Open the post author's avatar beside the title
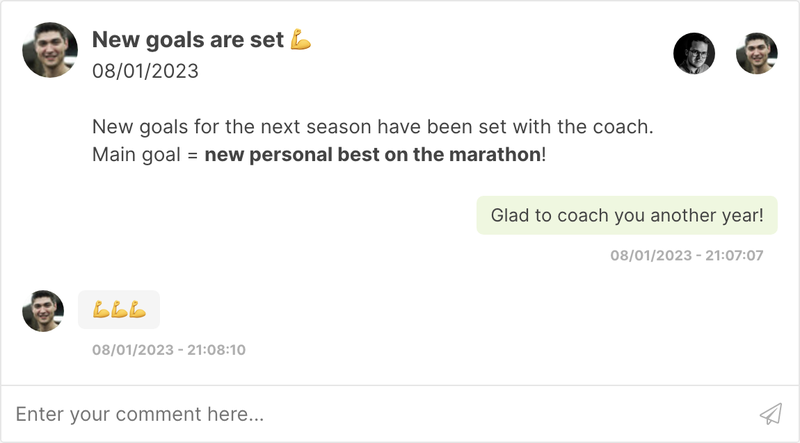 click(50, 50)
